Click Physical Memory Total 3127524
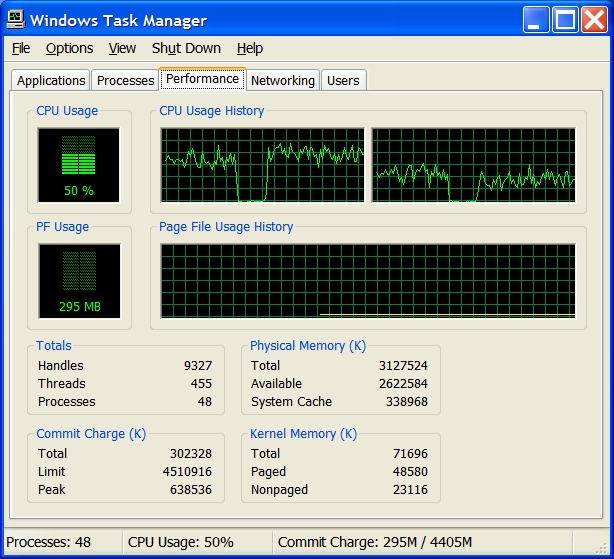614x559 pixels. 403,366
